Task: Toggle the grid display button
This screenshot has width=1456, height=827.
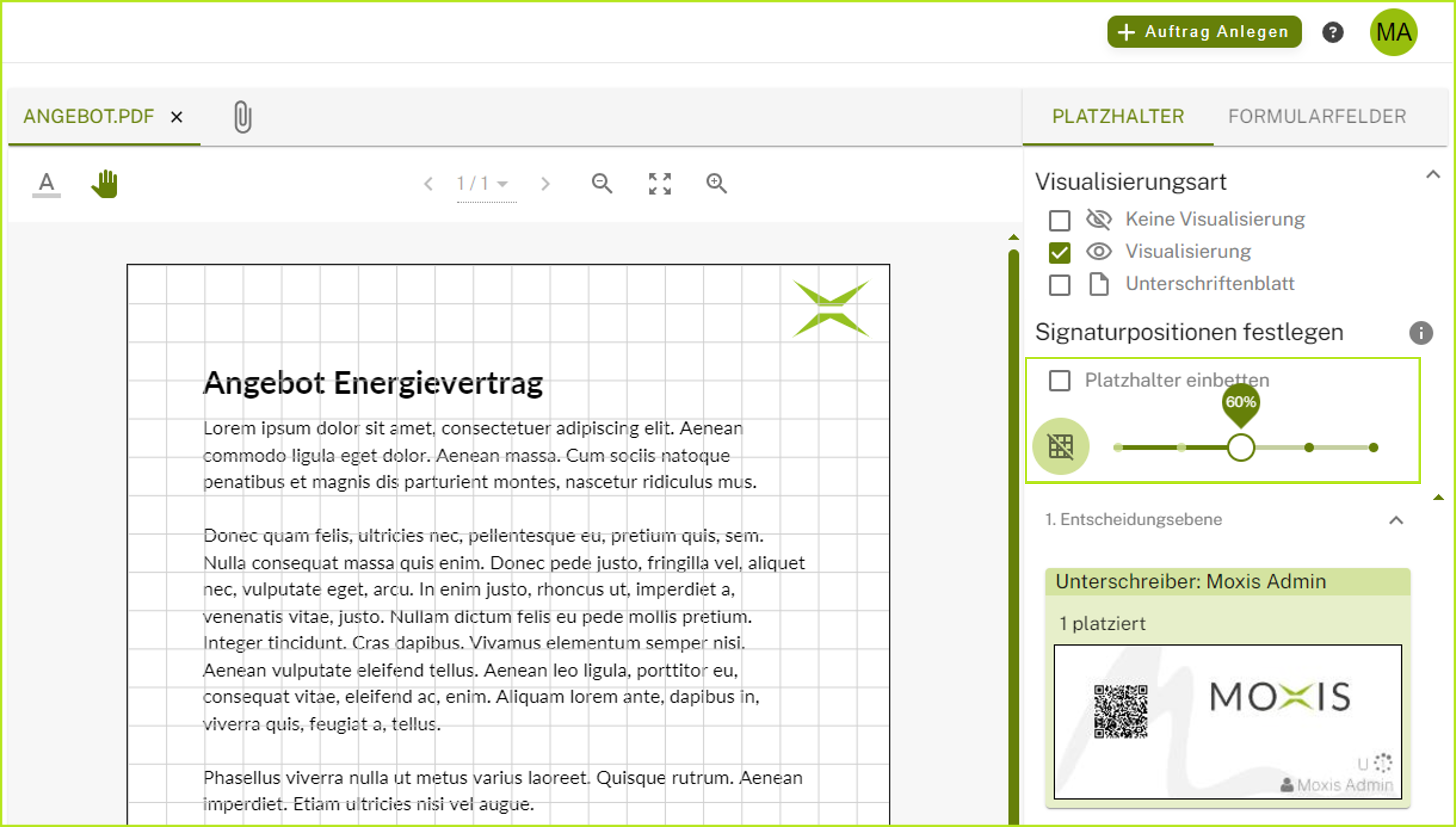Action: coord(1061,446)
